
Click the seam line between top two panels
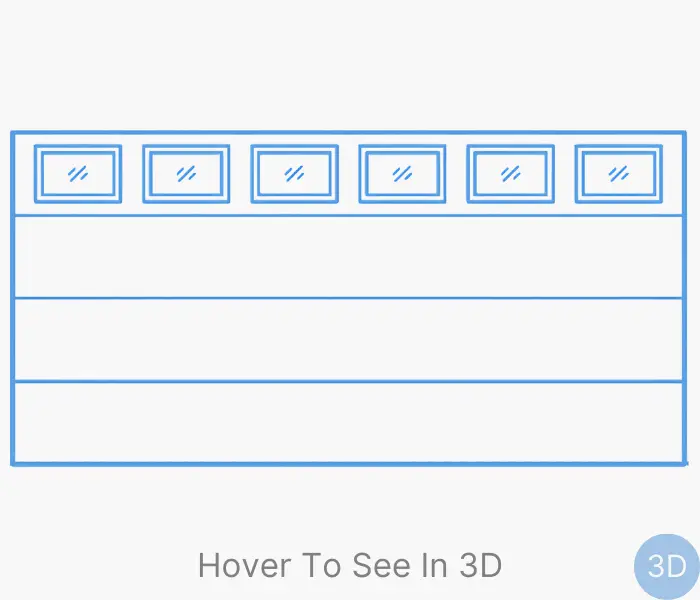[x=349, y=216]
